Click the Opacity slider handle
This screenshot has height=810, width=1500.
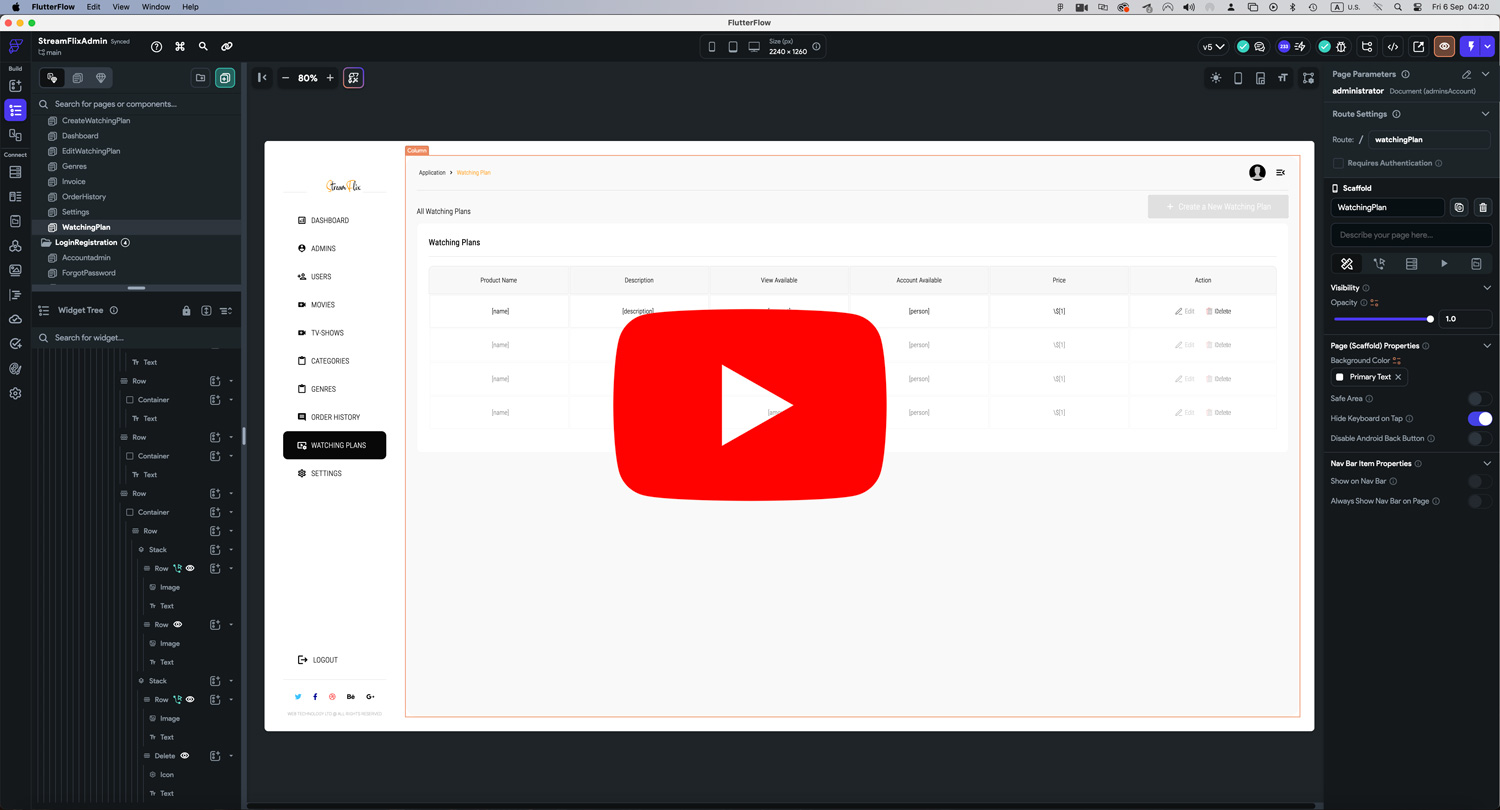point(1430,319)
